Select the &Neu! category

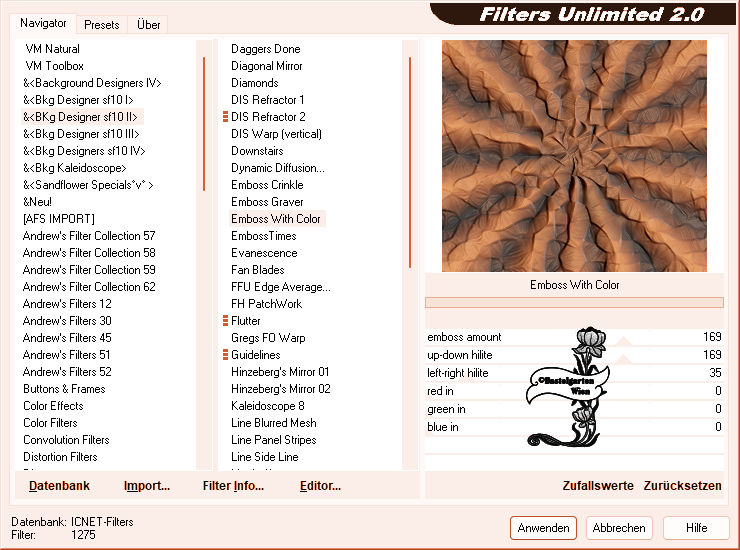coord(37,202)
